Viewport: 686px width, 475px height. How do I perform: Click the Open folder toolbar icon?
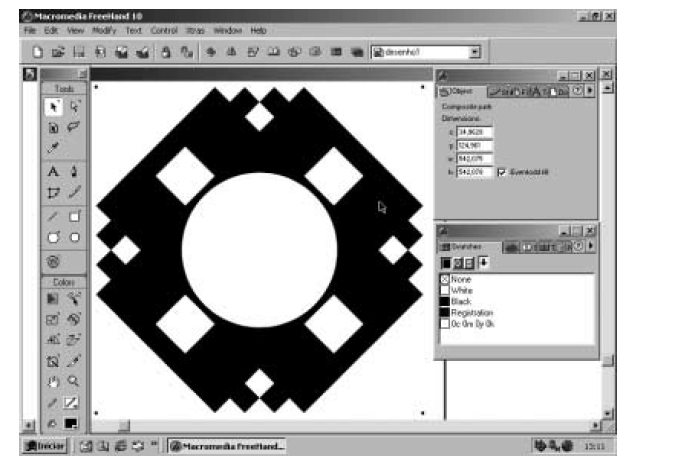pos(58,51)
